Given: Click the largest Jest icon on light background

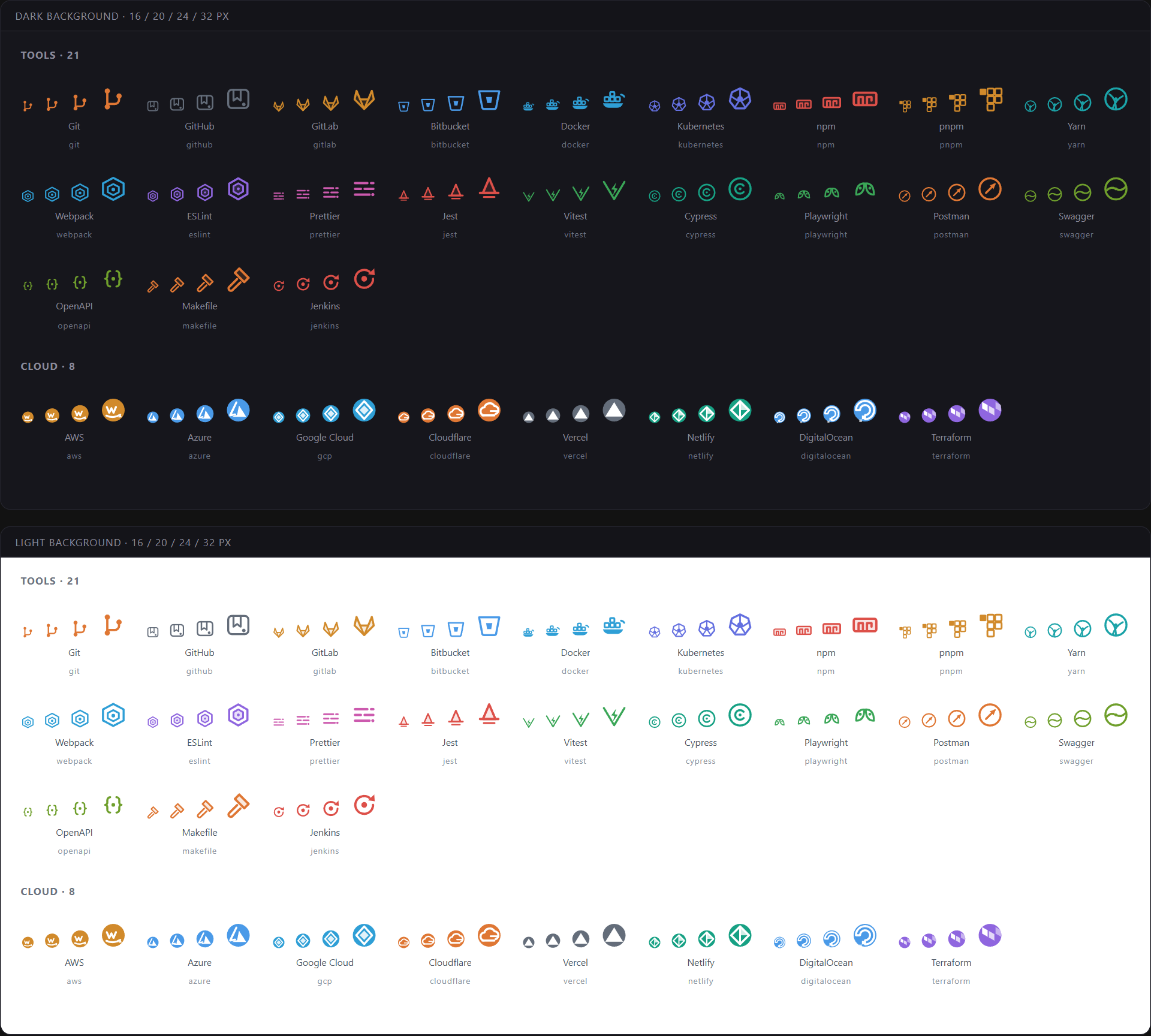Looking at the screenshot, I should click(489, 715).
